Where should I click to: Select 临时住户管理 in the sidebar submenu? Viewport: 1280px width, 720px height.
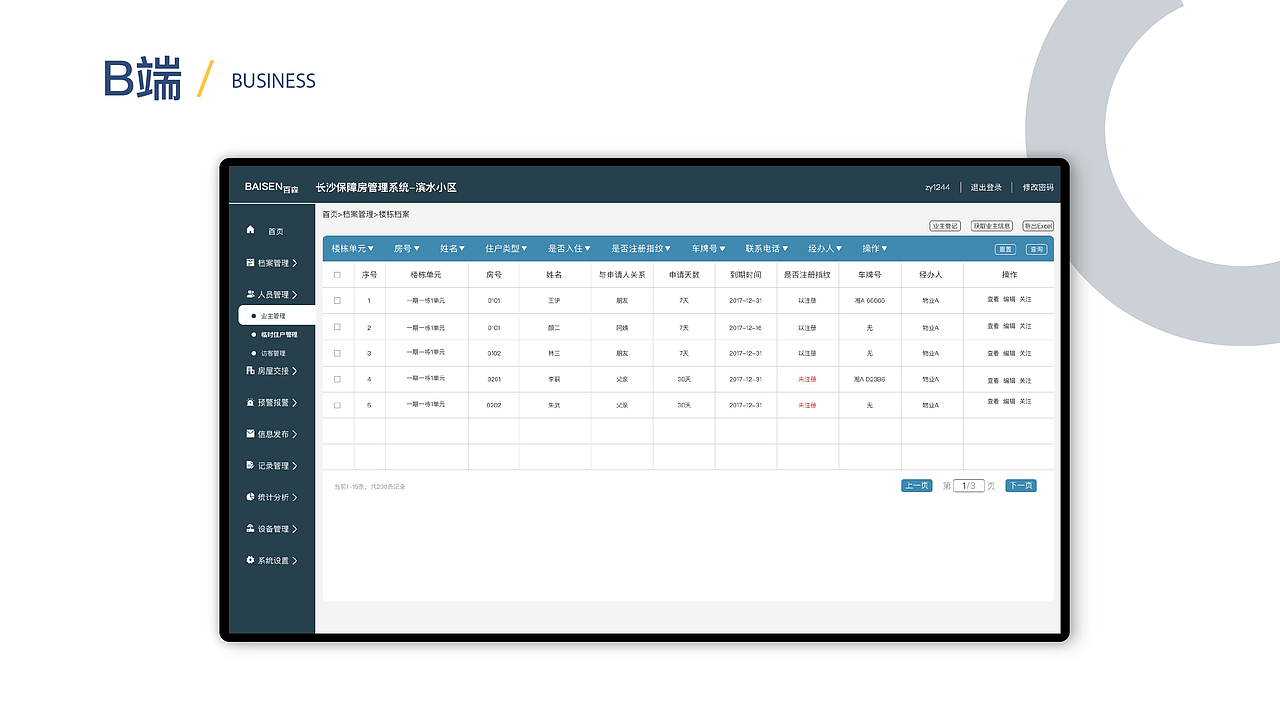click(x=279, y=335)
